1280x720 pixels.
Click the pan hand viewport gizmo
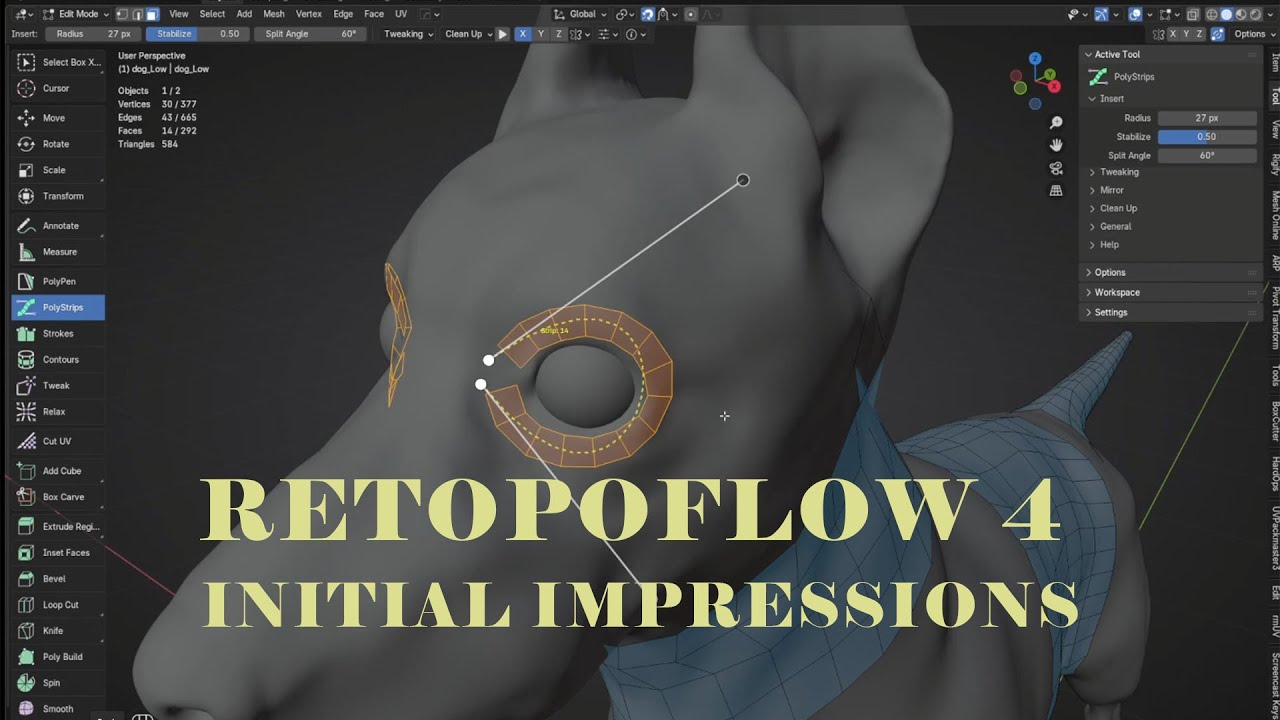click(1056, 145)
